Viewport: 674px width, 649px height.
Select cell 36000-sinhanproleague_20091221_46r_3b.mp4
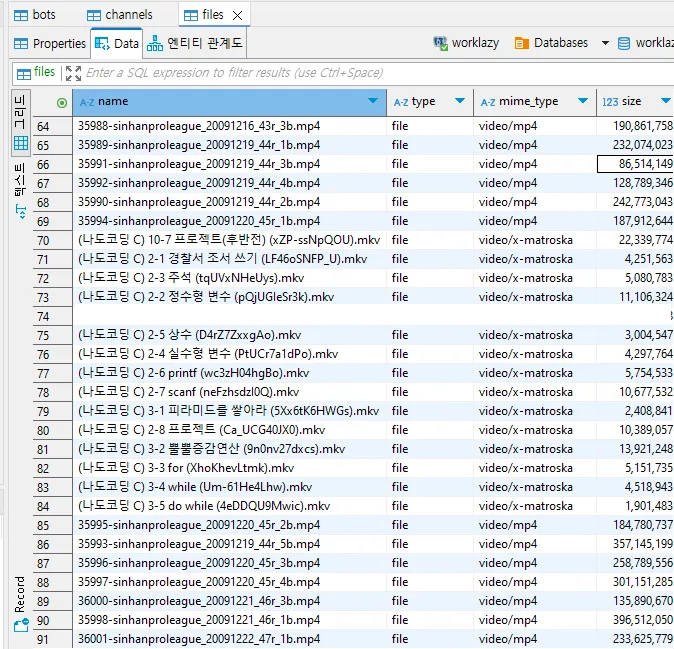pyautogui.click(x=230, y=600)
